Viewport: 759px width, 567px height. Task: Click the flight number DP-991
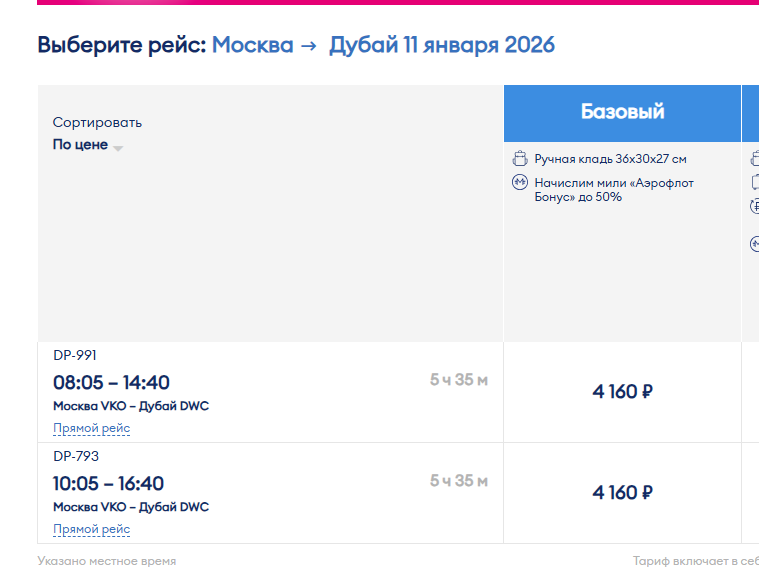(x=75, y=355)
